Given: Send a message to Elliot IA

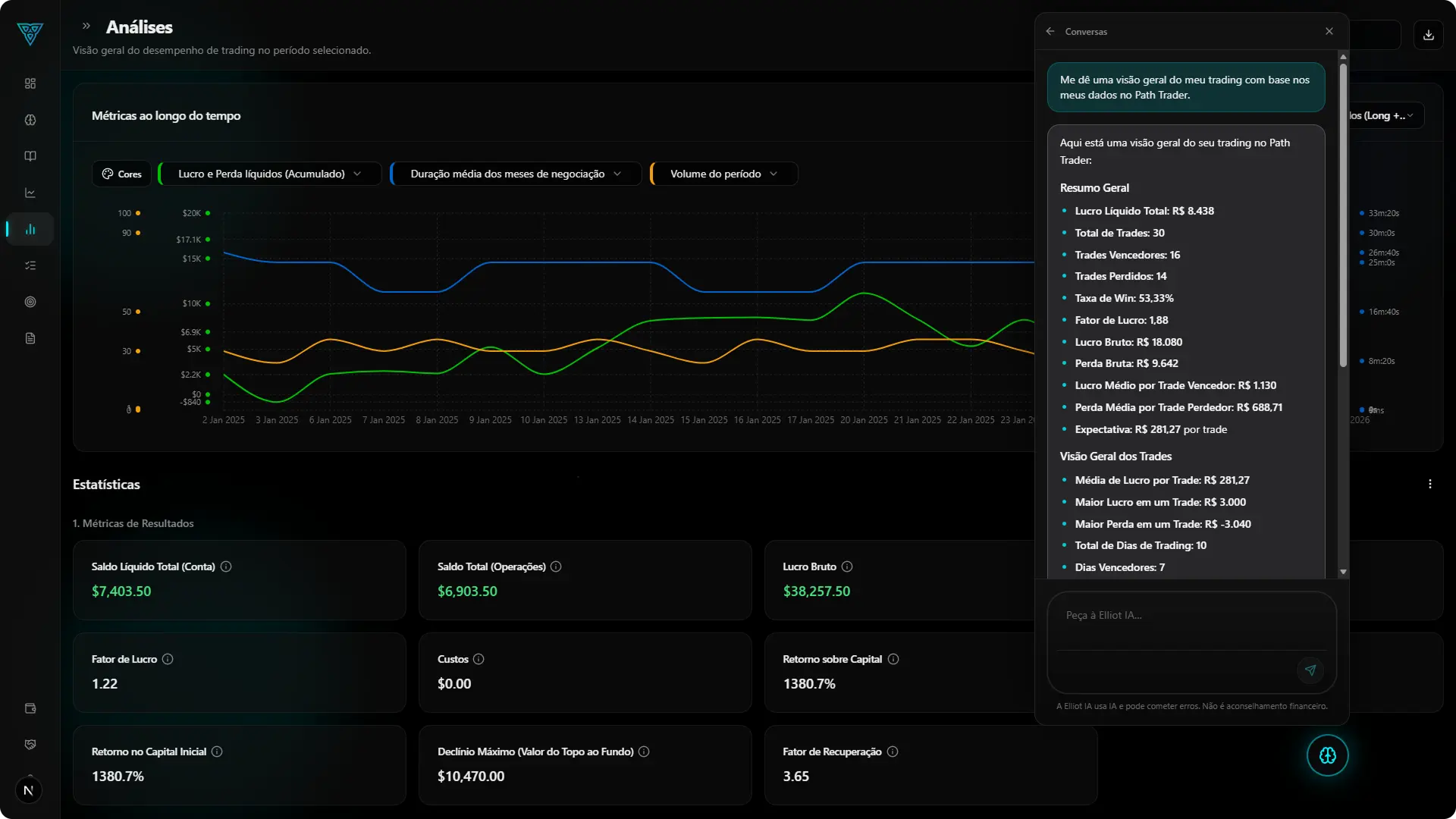Looking at the screenshot, I should click(1310, 670).
